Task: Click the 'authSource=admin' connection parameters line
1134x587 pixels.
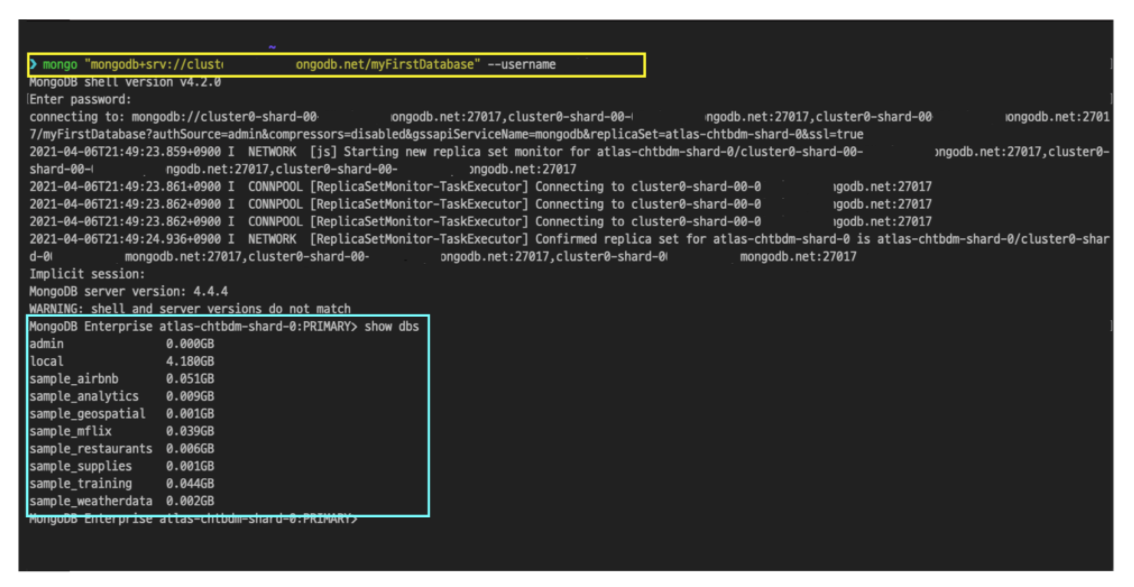Action: click(x=446, y=134)
